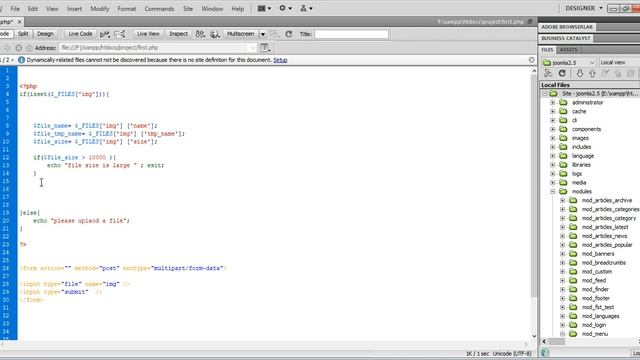The image size is (640, 360).
Task: Click the Refresh design view icon
Action: (289, 34)
